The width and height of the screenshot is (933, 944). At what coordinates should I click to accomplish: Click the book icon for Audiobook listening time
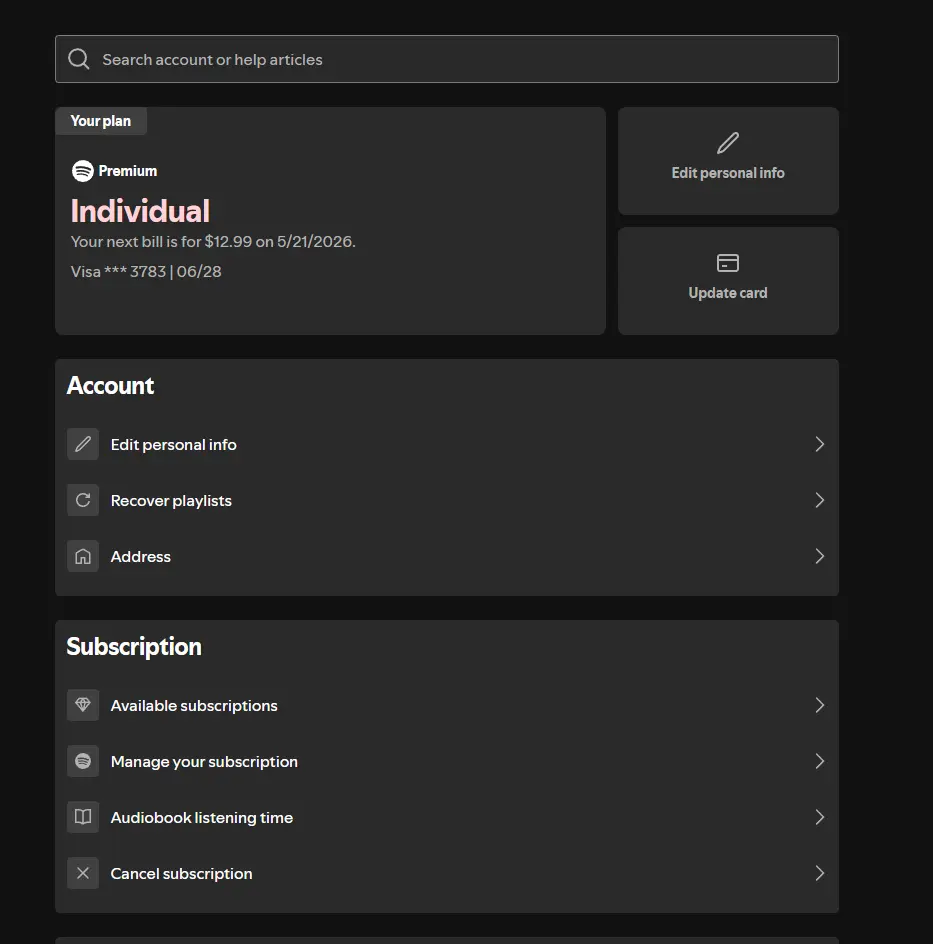(x=83, y=817)
